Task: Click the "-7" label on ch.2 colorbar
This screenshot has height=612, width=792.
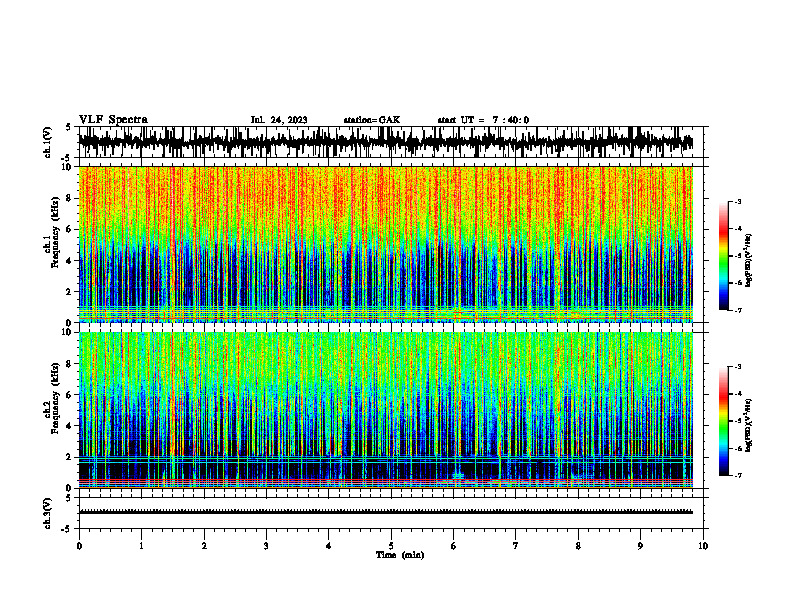Action: click(737, 476)
